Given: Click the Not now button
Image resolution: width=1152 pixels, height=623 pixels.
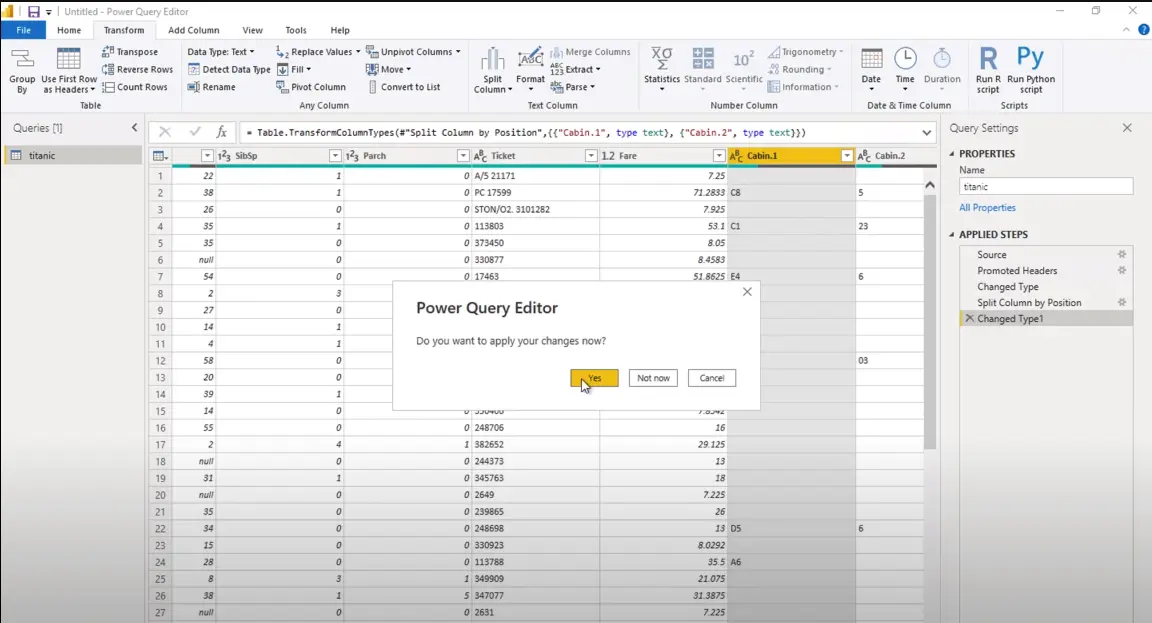Looking at the screenshot, I should coord(653,378).
